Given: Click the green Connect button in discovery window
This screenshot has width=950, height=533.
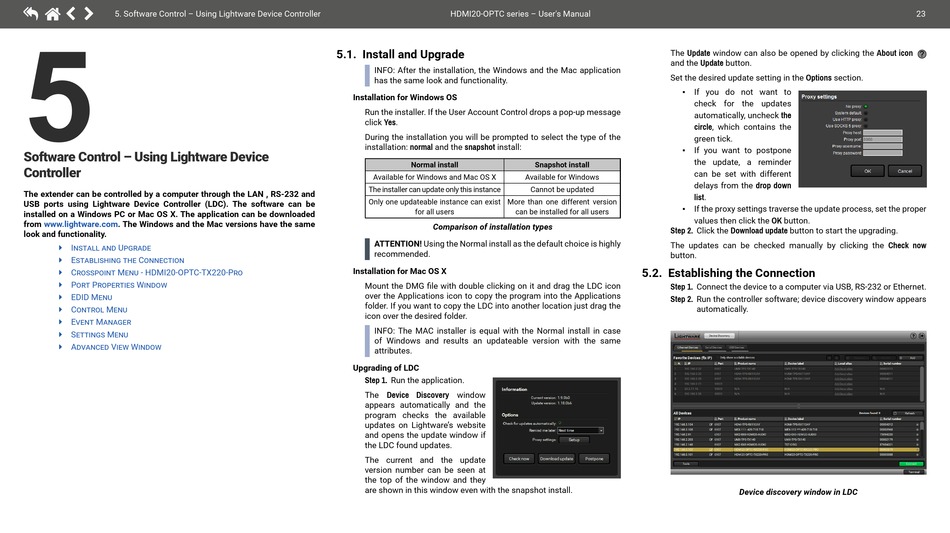Looking at the screenshot, I should coord(911,464).
